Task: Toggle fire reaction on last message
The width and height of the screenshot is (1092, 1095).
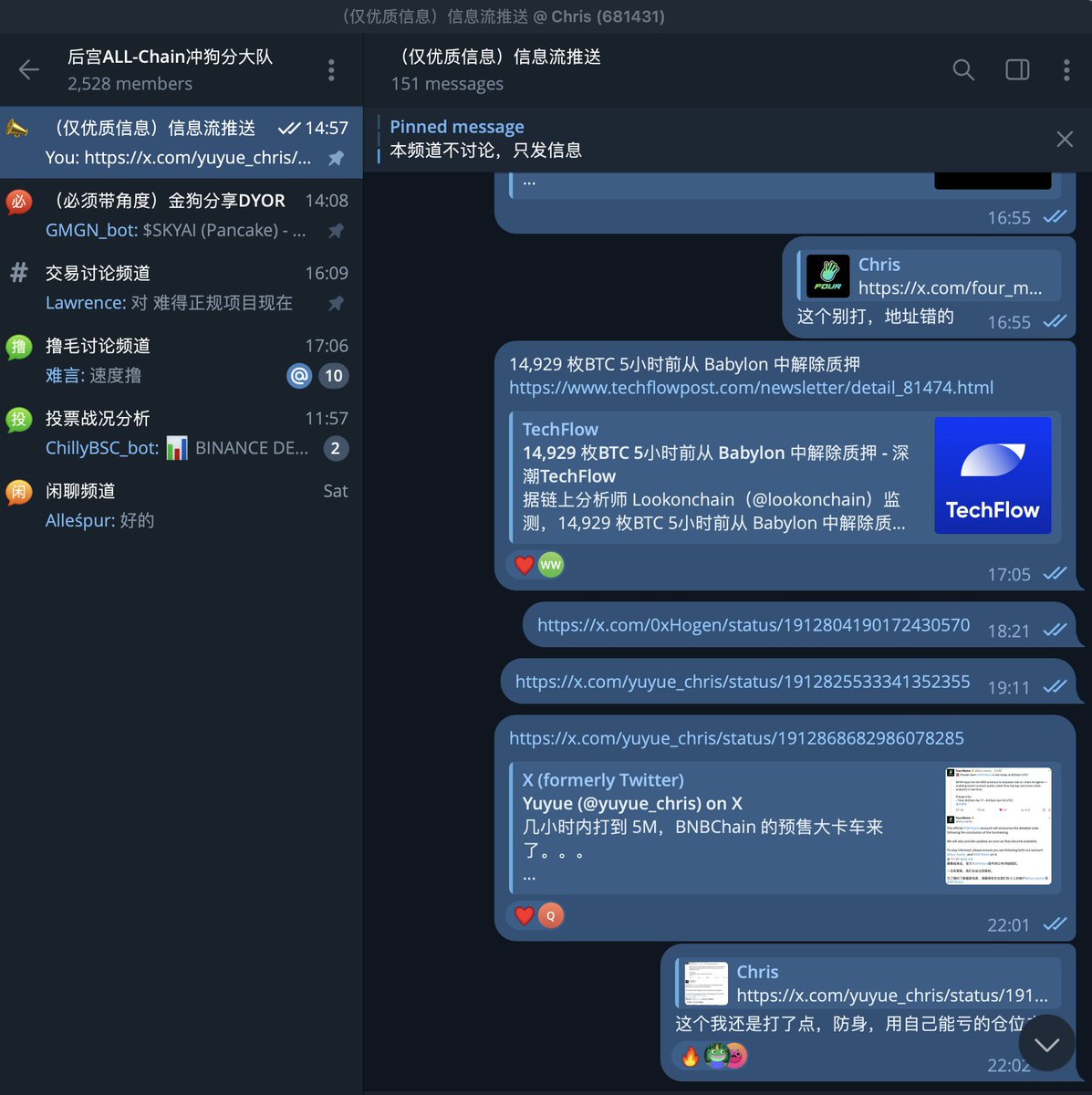Action: (x=691, y=1056)
